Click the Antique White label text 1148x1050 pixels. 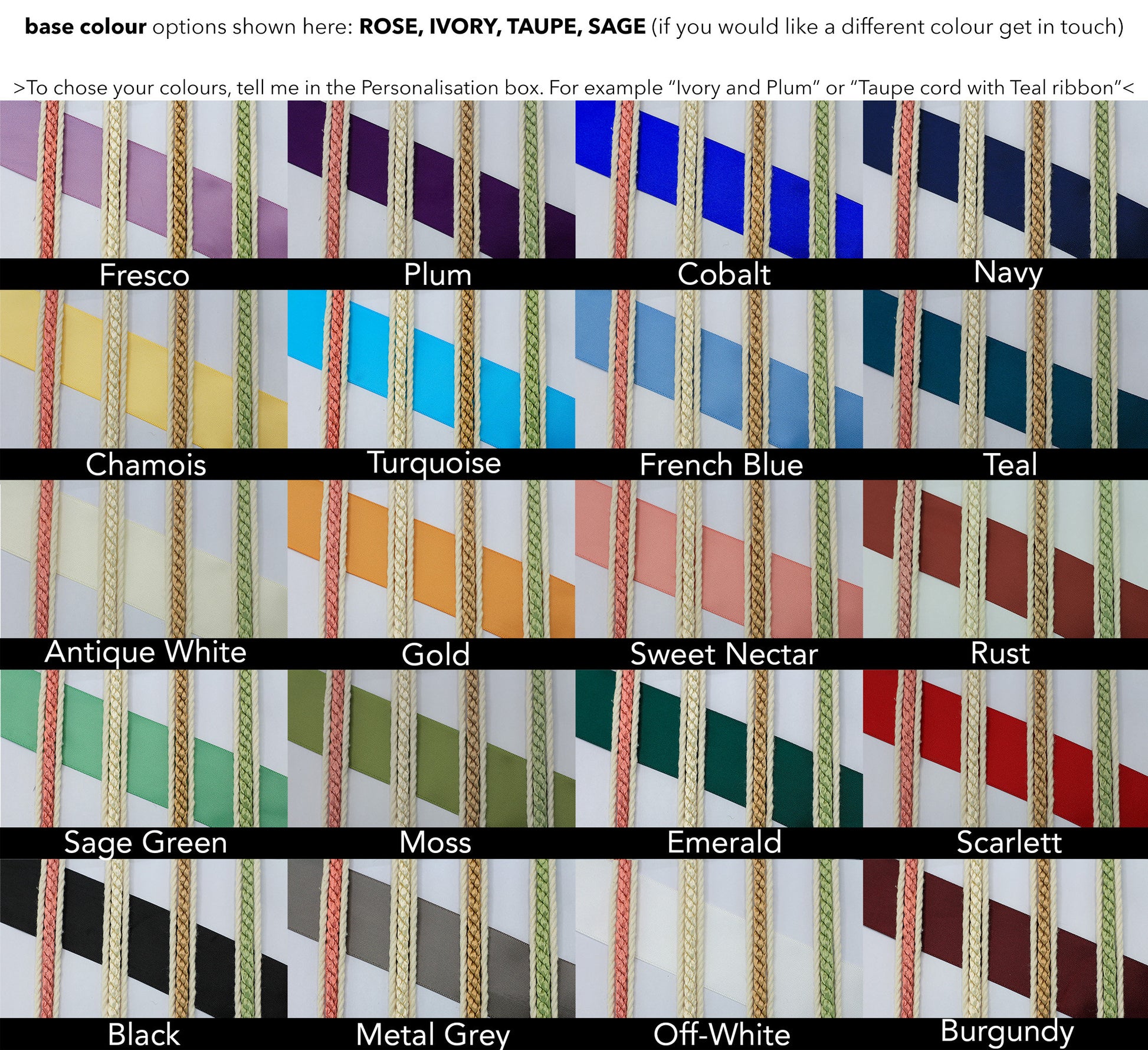click(x=145, y=652)
